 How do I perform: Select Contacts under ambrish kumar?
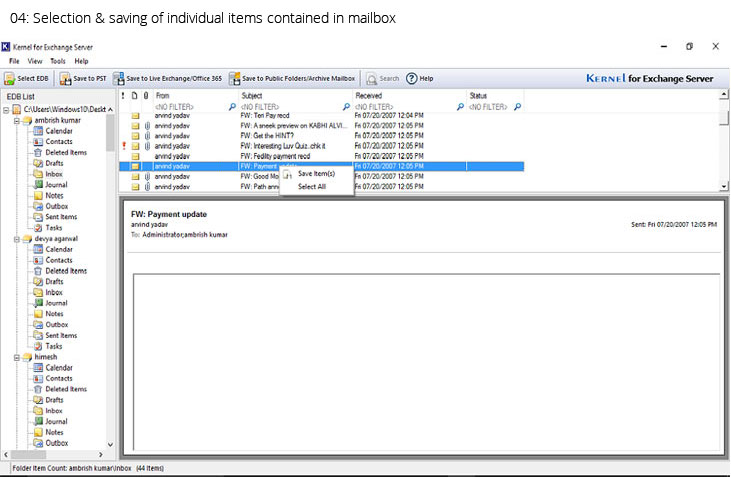pos(59,142)
